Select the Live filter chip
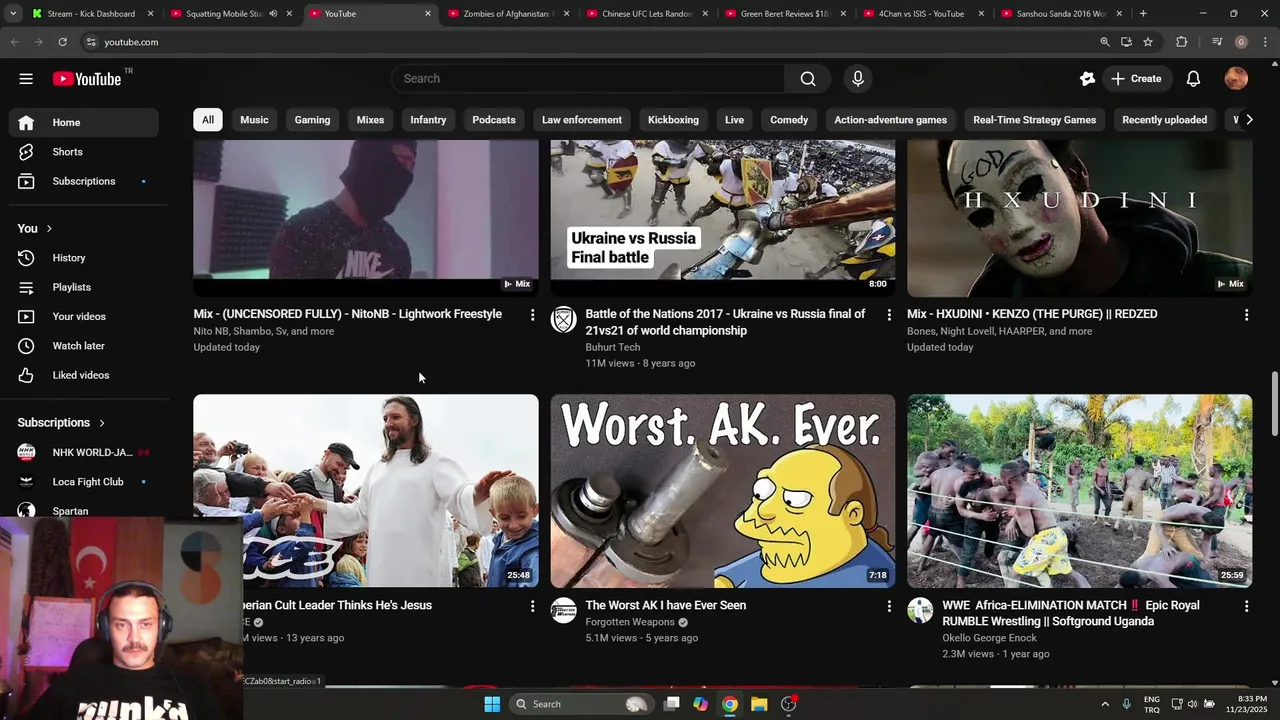Viewport: 1280px width, 720px height. tap(734, 120)
